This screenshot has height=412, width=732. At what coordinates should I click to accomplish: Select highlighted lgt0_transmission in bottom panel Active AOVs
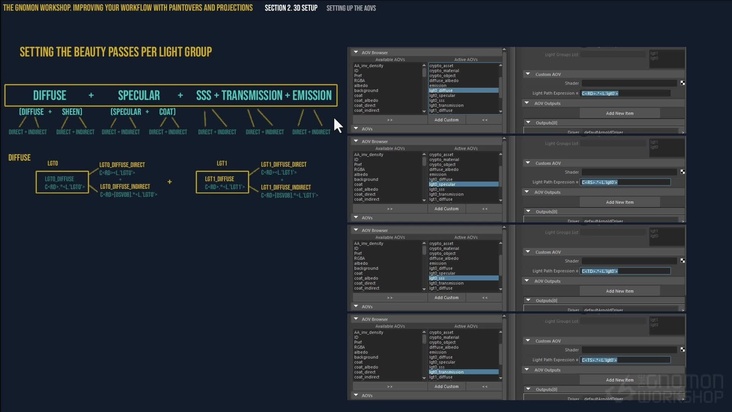tap(463, 372)
